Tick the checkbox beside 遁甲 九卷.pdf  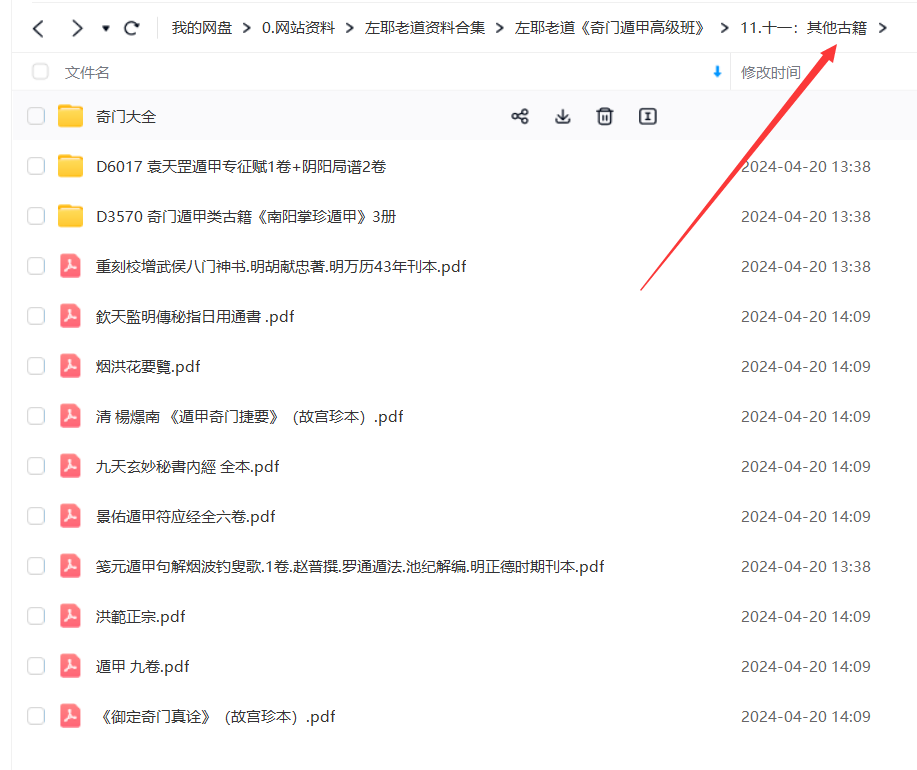[x=35, y=666]
